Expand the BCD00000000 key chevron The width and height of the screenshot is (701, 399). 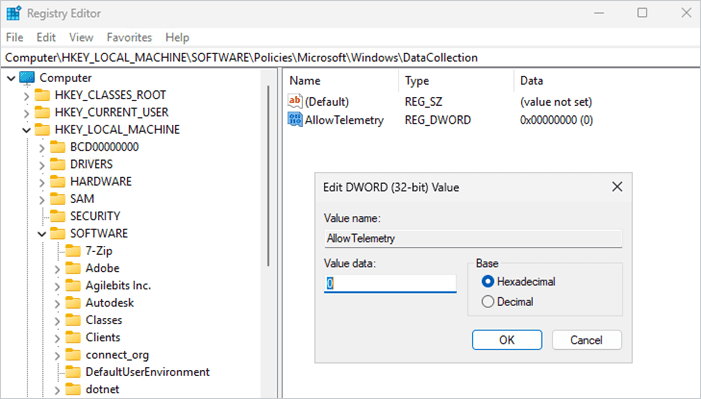point(42,148)
